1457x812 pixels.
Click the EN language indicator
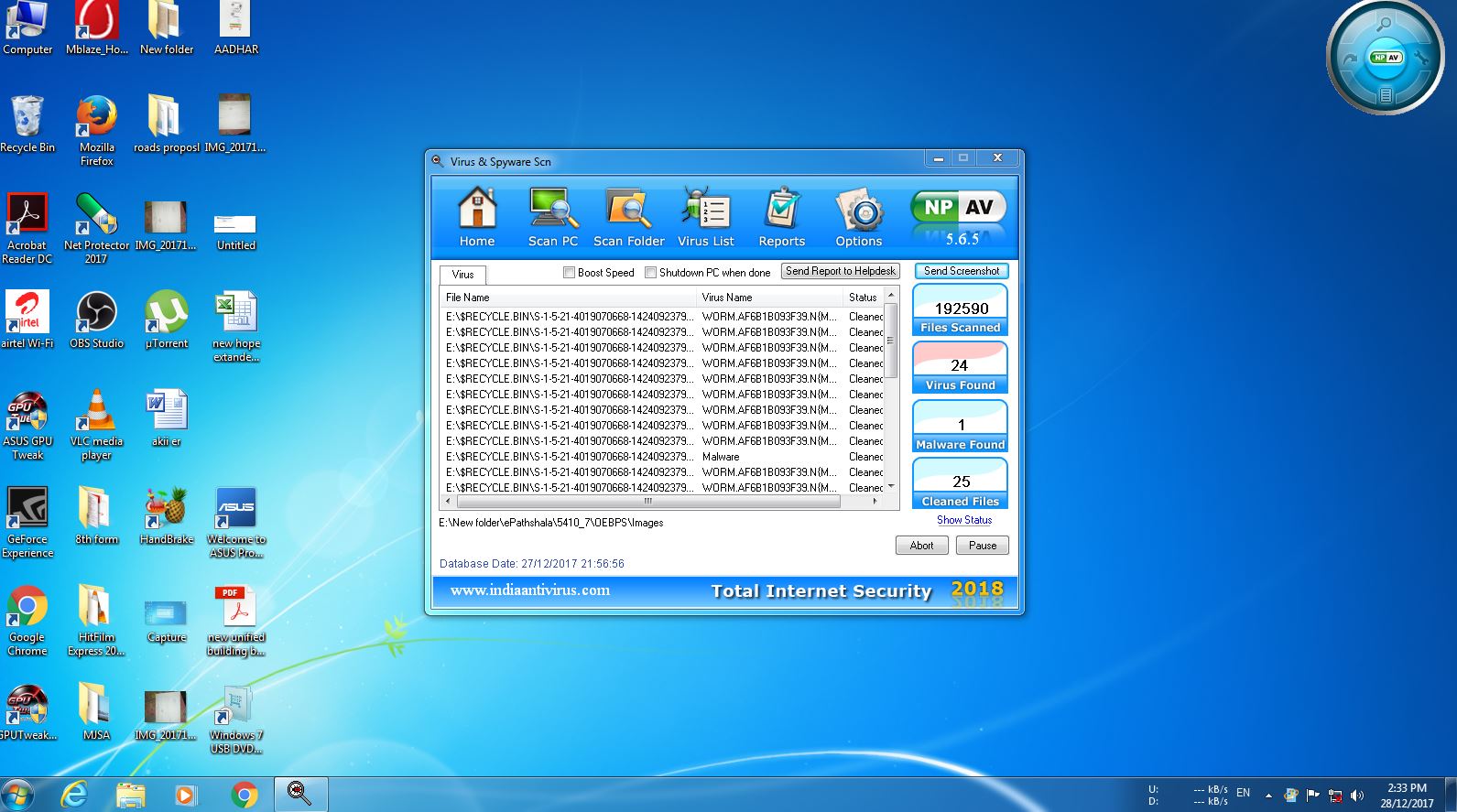pyautogui.click(x=1243, y=793)
